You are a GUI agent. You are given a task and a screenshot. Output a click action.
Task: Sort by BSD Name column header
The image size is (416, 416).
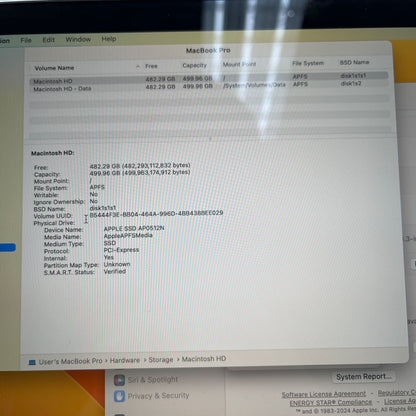coord(354,62)
